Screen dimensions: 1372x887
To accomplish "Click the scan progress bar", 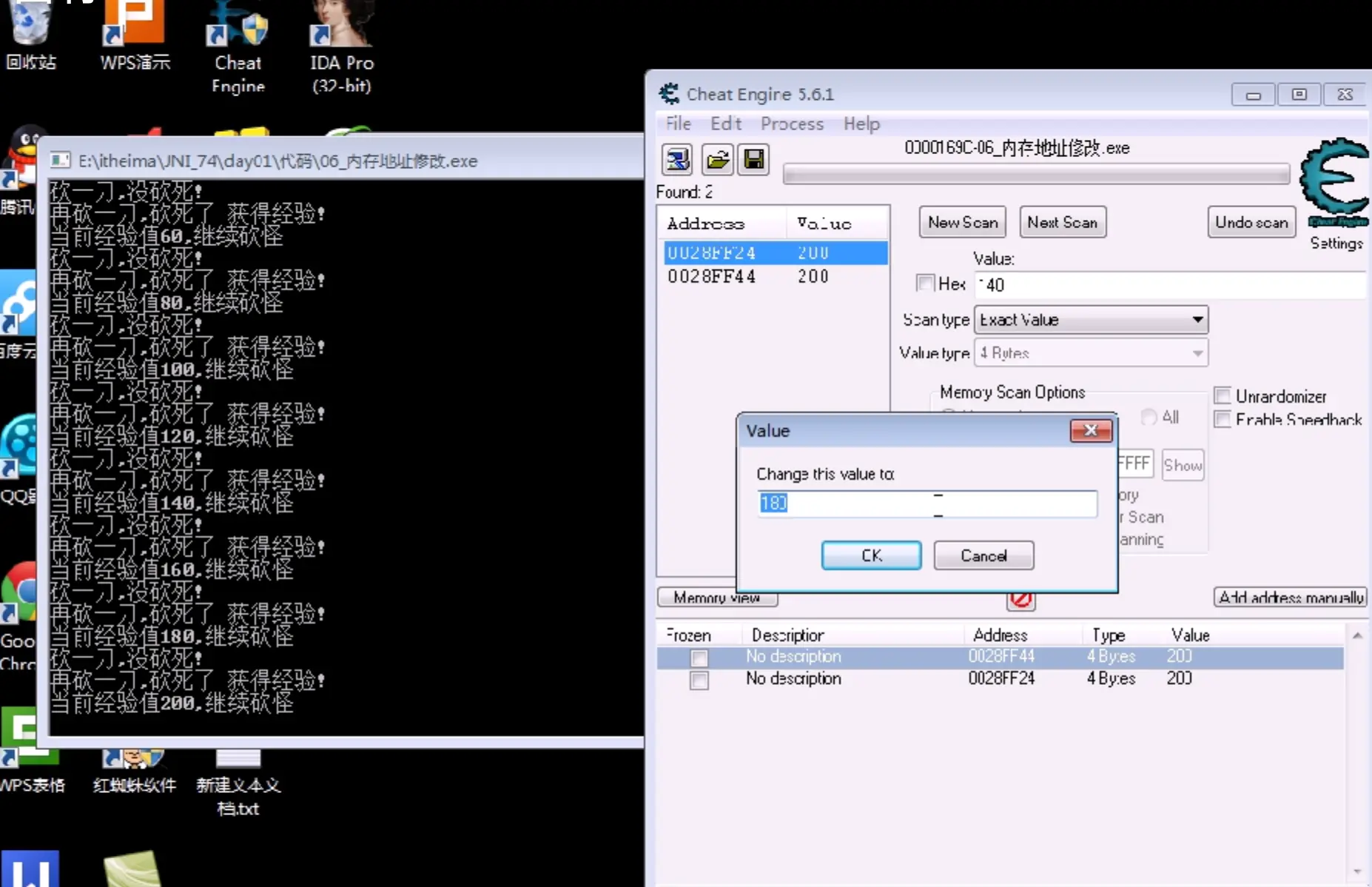I will [1036, 175].
